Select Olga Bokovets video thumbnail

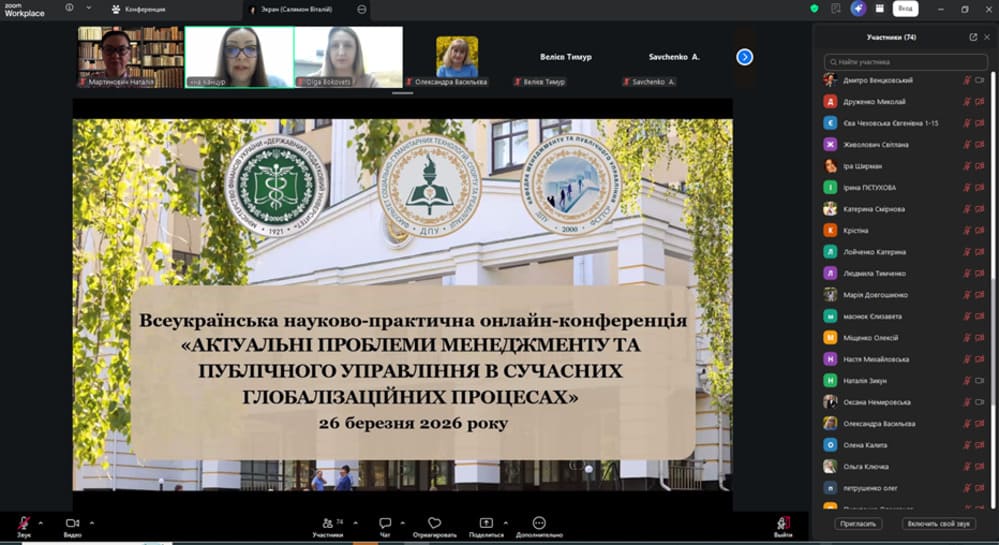coord(349,57)
